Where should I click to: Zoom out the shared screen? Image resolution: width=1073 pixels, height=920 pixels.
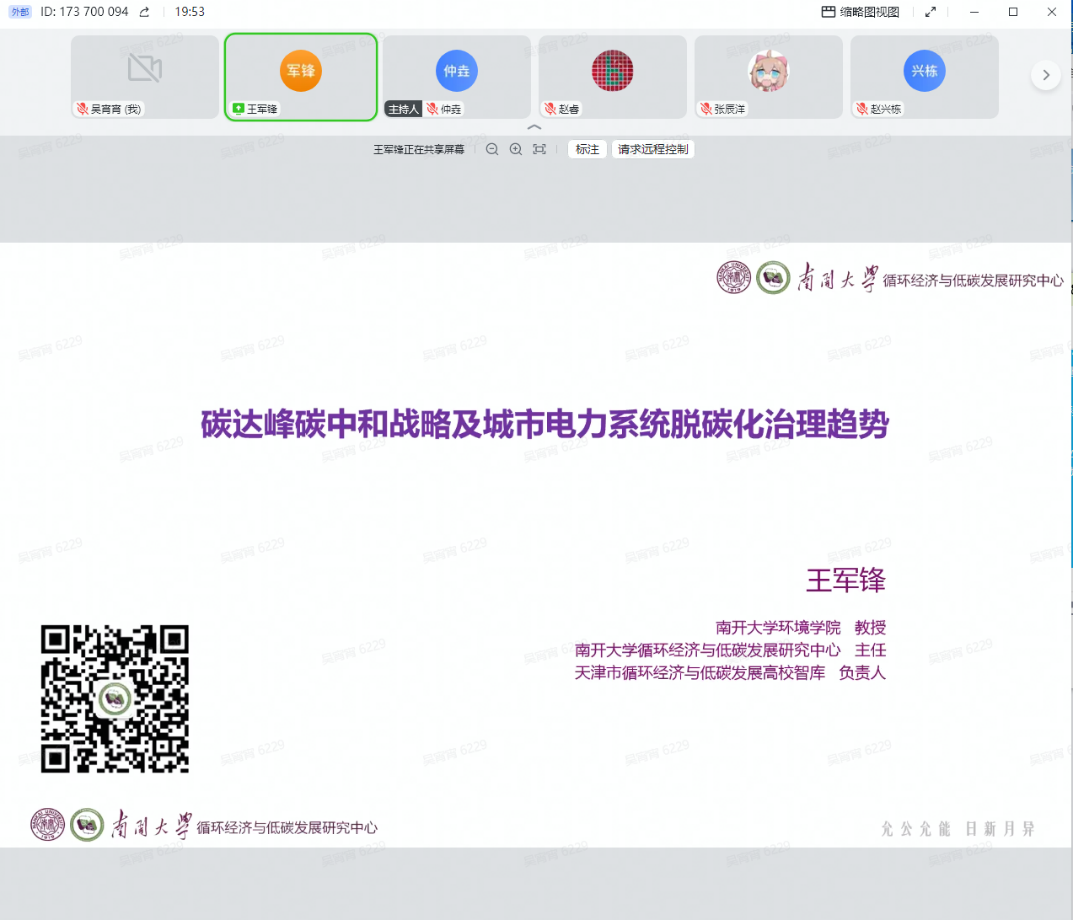(492, 149)
